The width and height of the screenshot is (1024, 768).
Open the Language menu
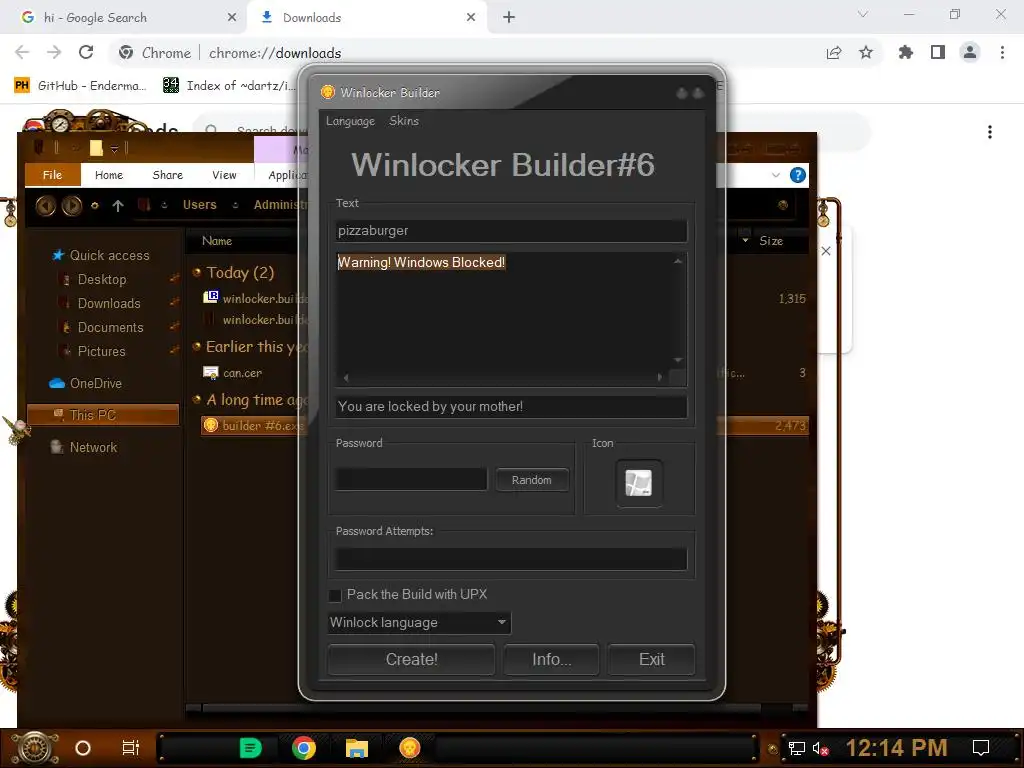click(350, 121)
